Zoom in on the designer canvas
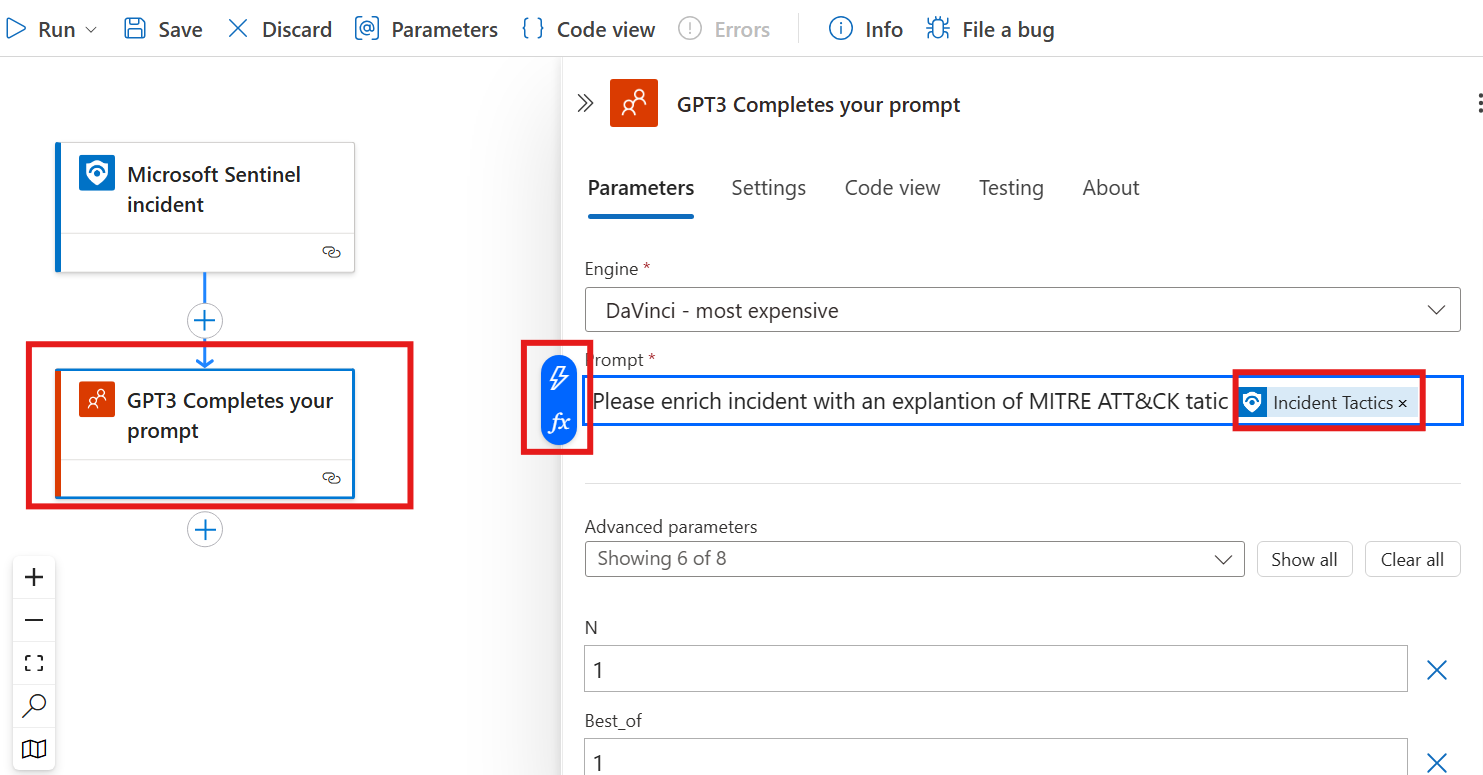 (x=34, y=577)
